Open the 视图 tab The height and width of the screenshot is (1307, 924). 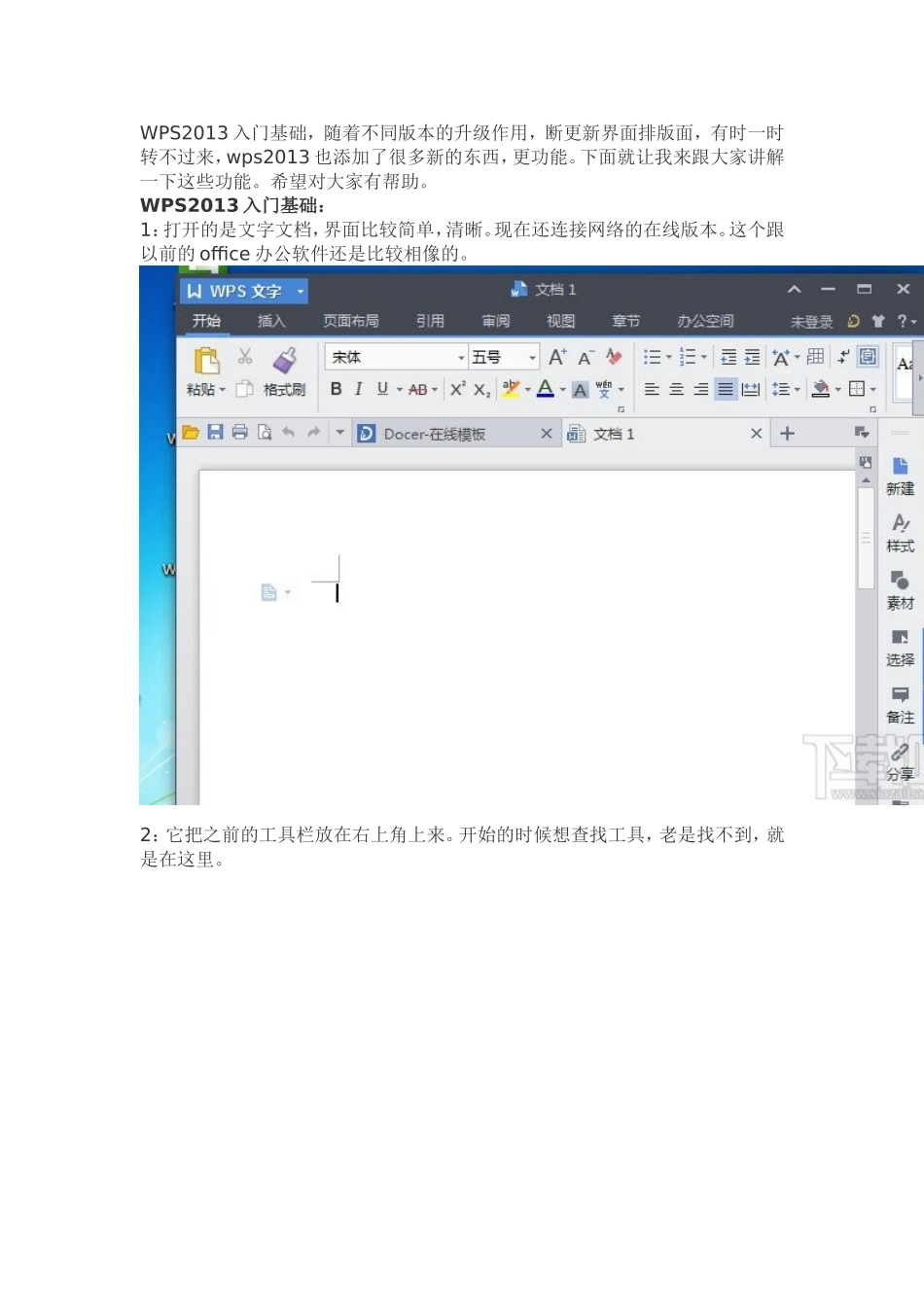[x=561, y=321]
